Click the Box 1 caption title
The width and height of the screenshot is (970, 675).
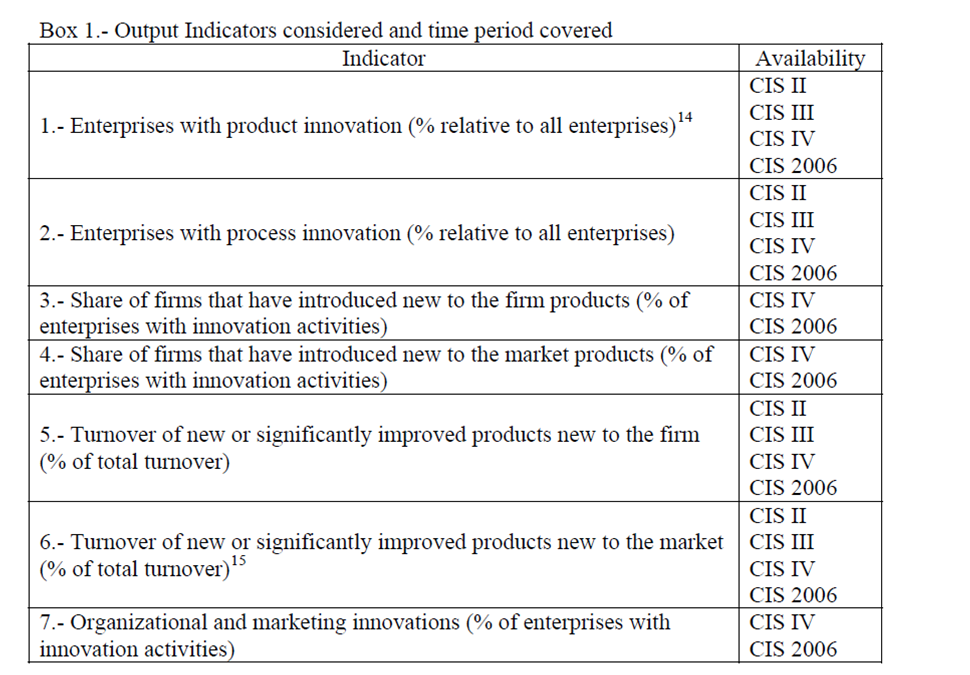(326, 30)
